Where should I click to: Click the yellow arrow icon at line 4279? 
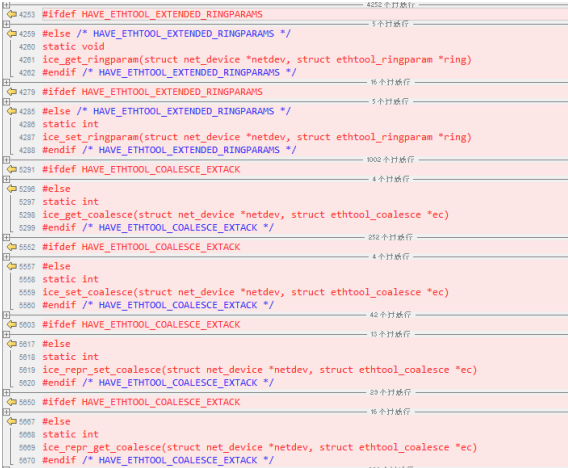pos(12,92)
